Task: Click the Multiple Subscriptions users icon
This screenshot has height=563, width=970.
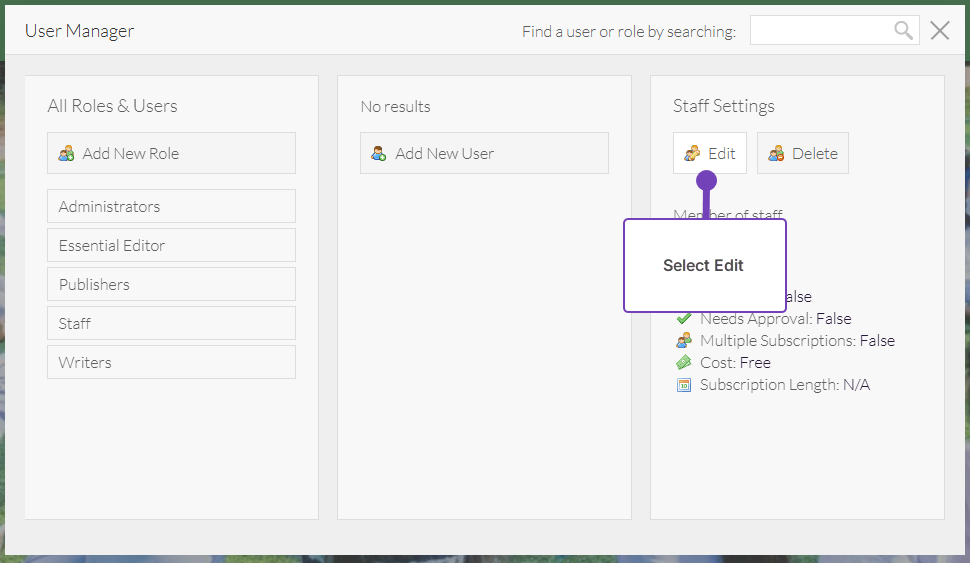Action: [x=684, y=341]
